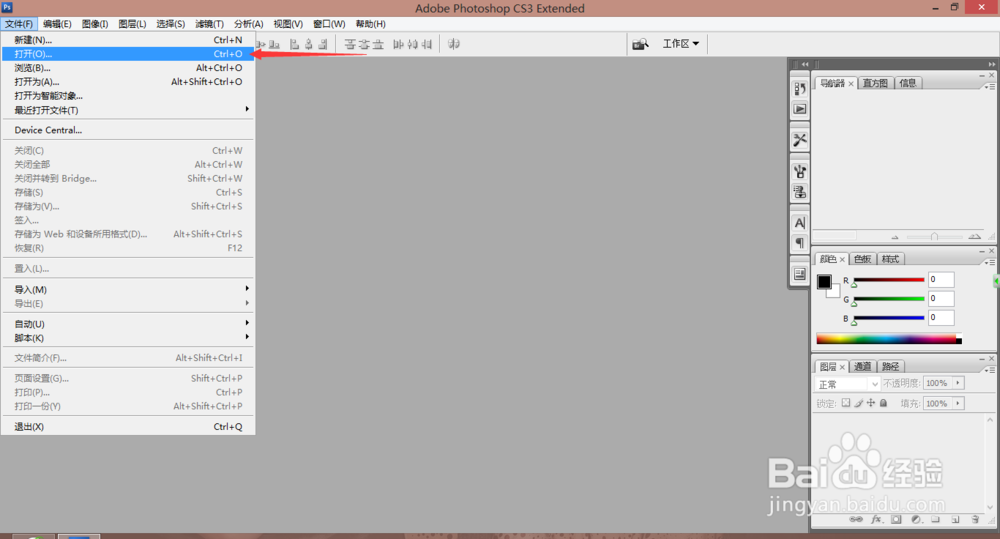Viewport: 1000px width, 539px height.
Task: Toggle Lock image pixels brush icon
Action: coord(858,403)
